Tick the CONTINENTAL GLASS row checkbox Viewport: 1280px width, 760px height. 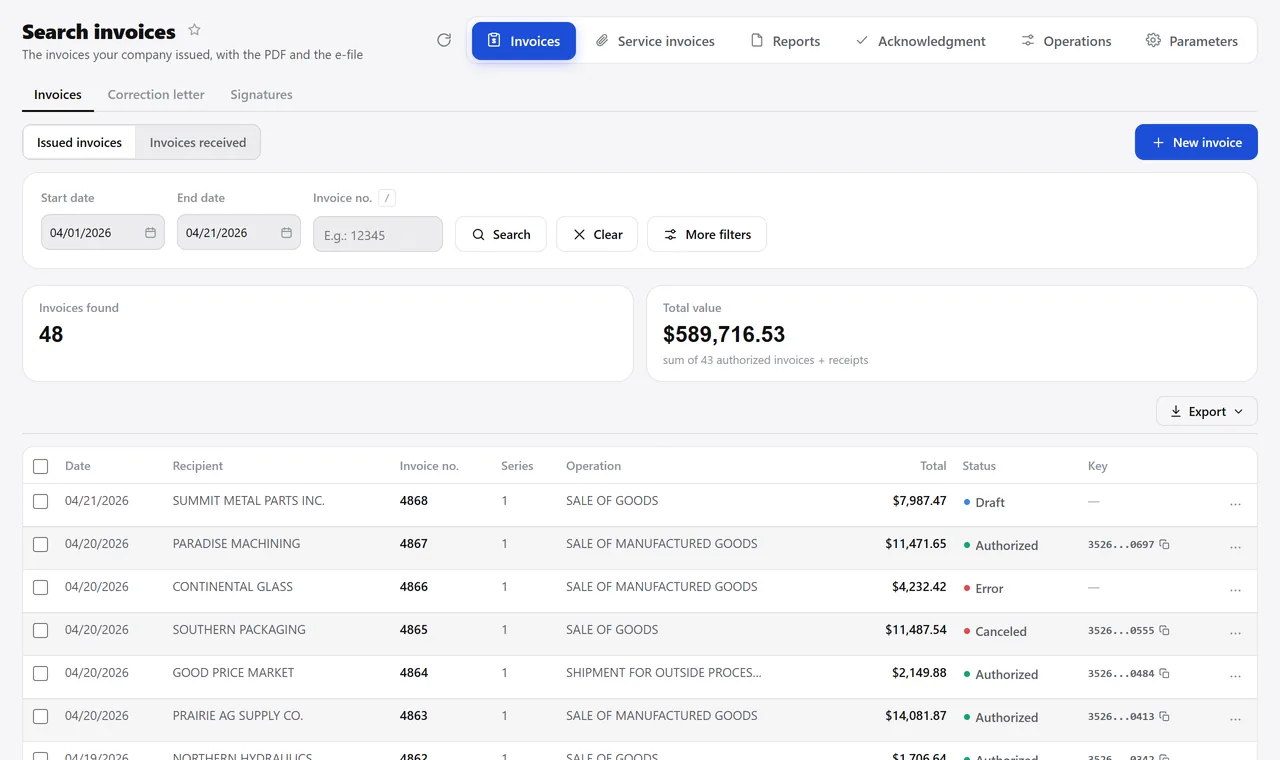coord(40,588)
